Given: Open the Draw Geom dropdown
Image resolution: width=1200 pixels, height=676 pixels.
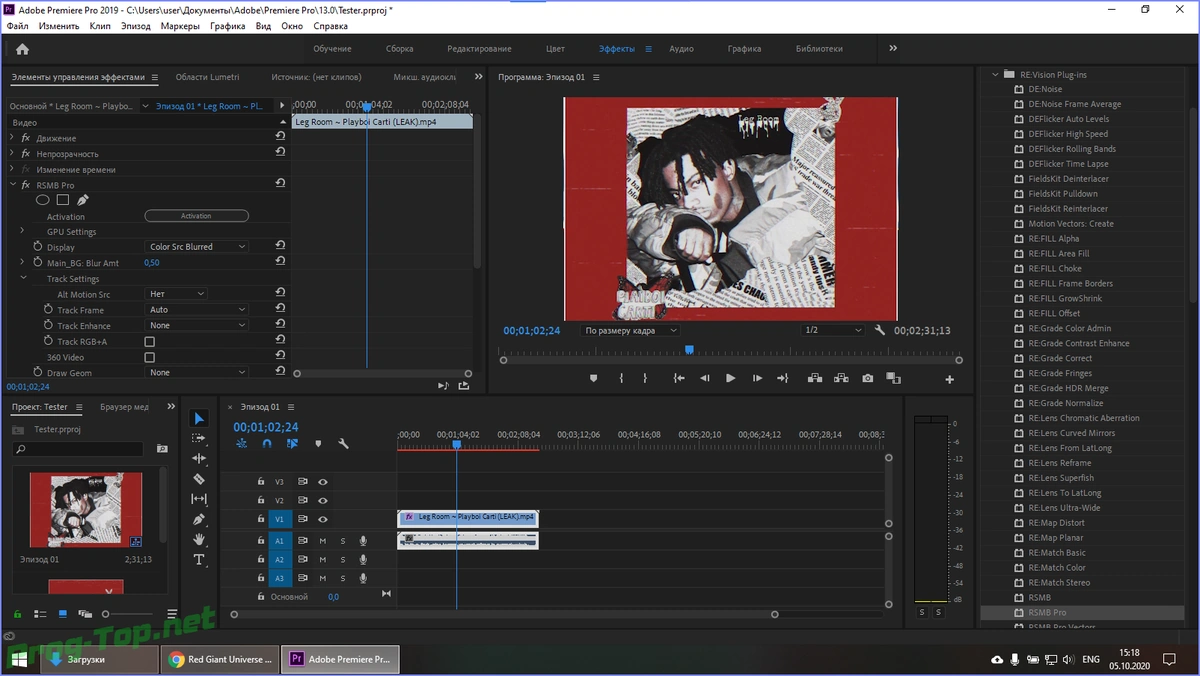Looking at the screenshot, I should tap(197, 372).
